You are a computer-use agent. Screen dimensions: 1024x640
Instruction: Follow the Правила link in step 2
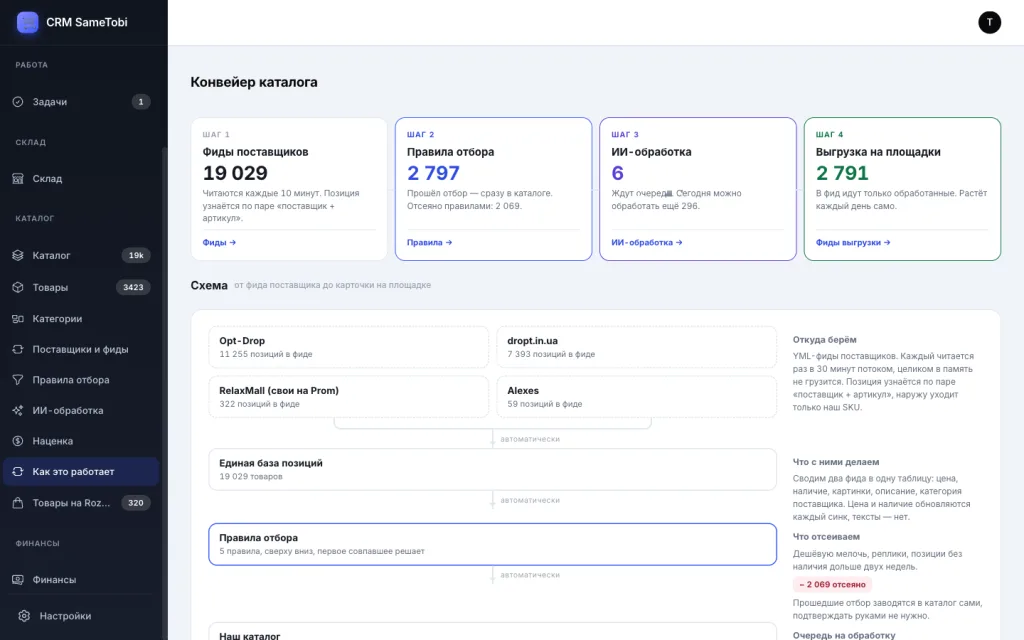click(x=429, y=242)
